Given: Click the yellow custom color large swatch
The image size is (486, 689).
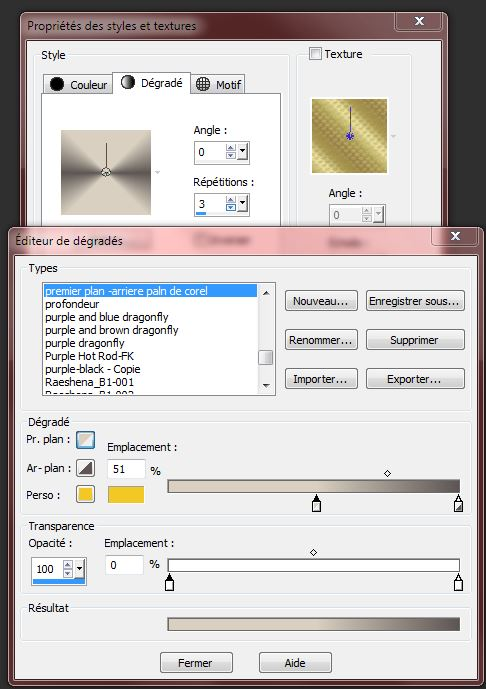Looking at the screenshot, I should [x=126, y=494].
